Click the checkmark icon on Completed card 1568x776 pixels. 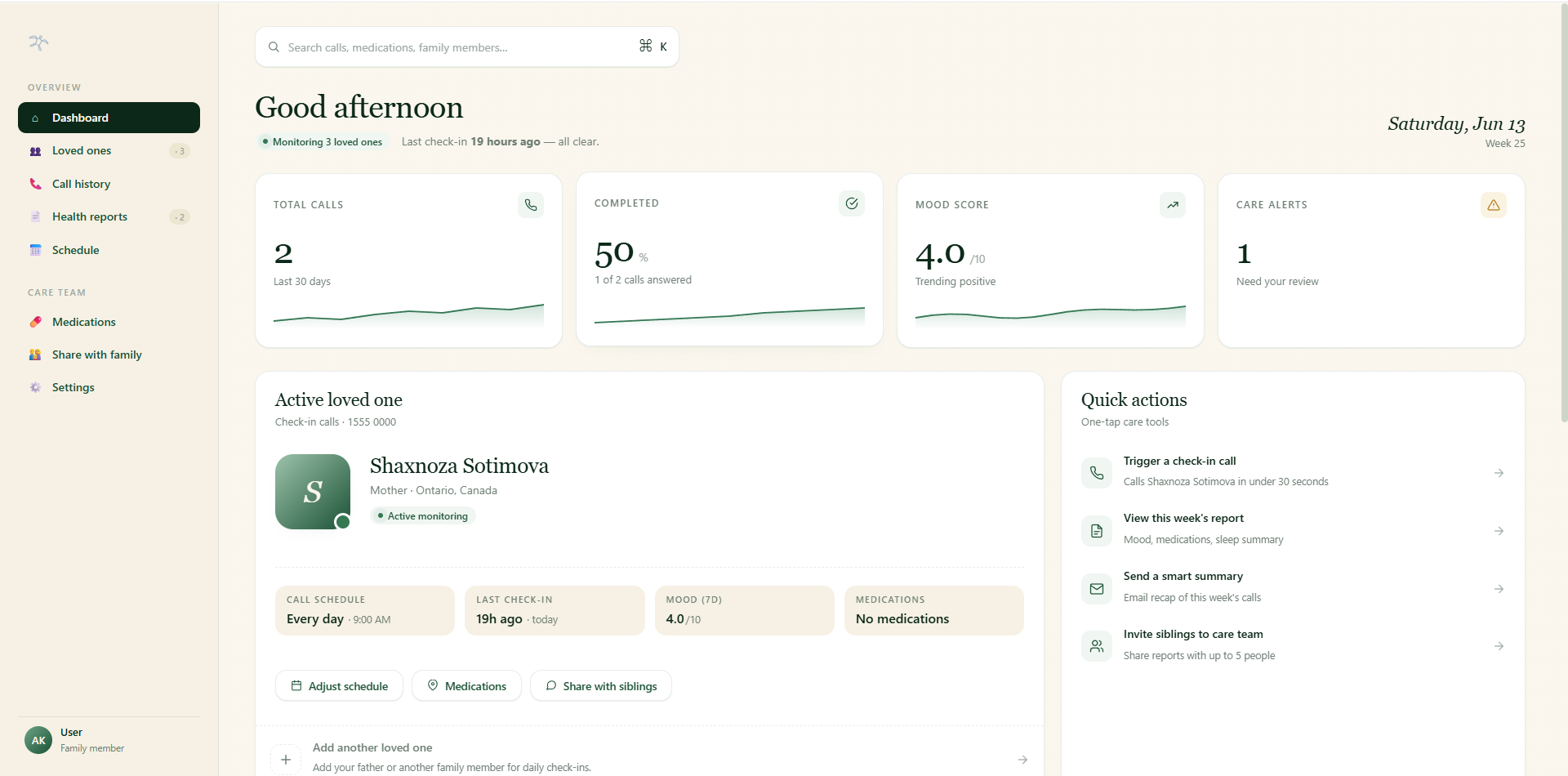click(x=852, y=203)
